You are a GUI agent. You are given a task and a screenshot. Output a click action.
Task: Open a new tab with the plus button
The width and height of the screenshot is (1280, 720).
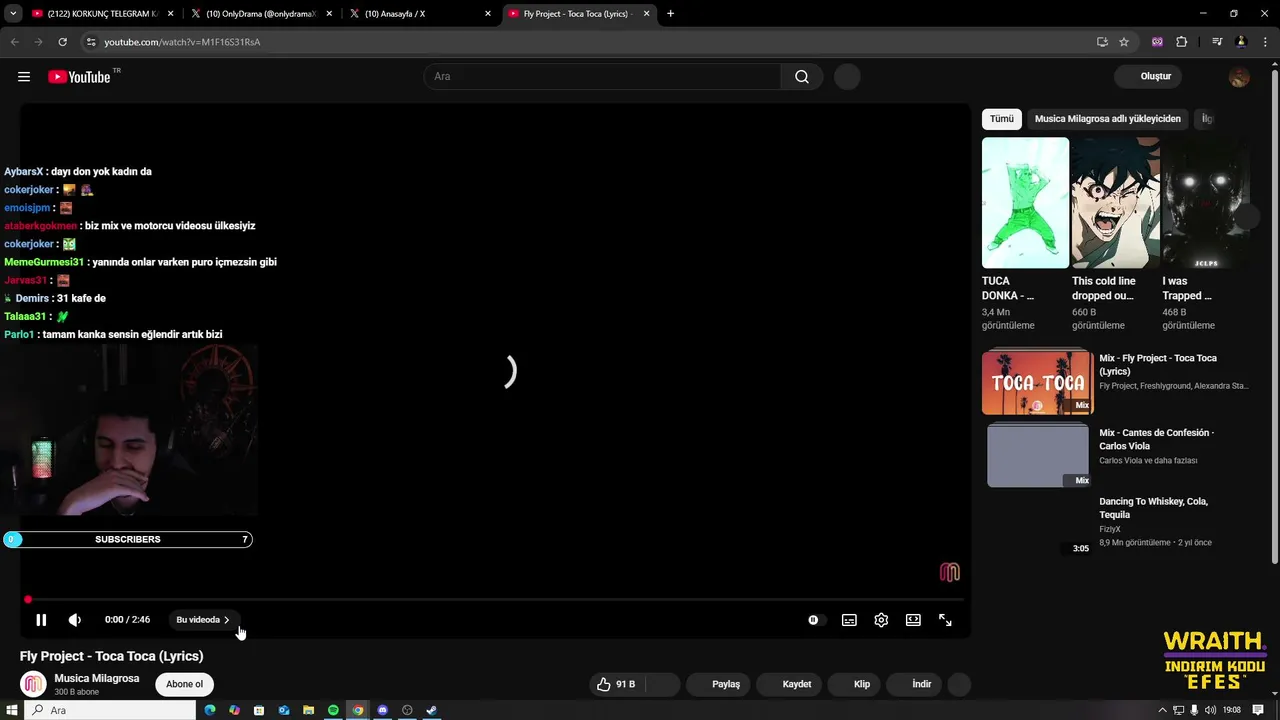(x=670, y=14)
